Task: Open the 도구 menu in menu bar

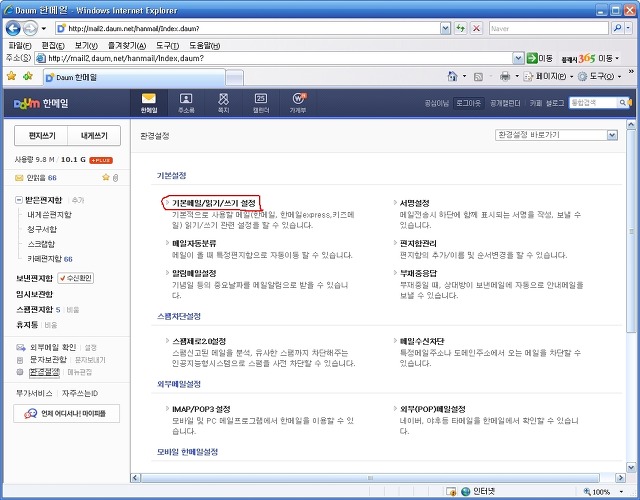Action: (167, 45)
